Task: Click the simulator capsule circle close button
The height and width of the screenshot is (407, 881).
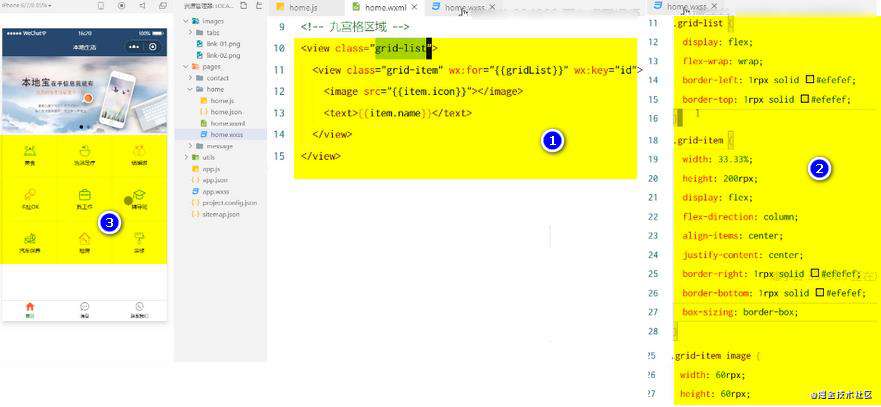Action: click(152, 47)
